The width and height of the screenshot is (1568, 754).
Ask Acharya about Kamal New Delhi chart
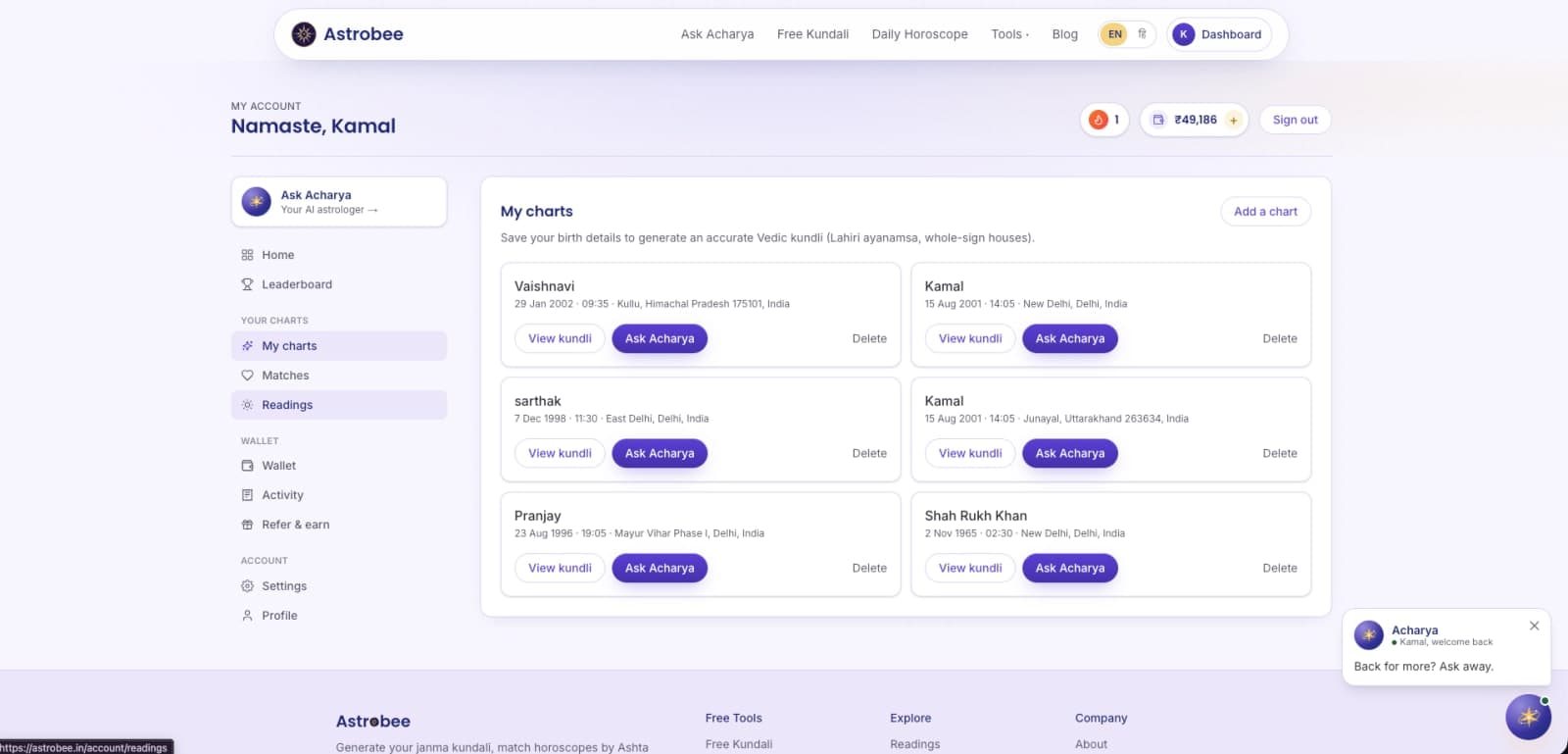tap(1070, 338)
